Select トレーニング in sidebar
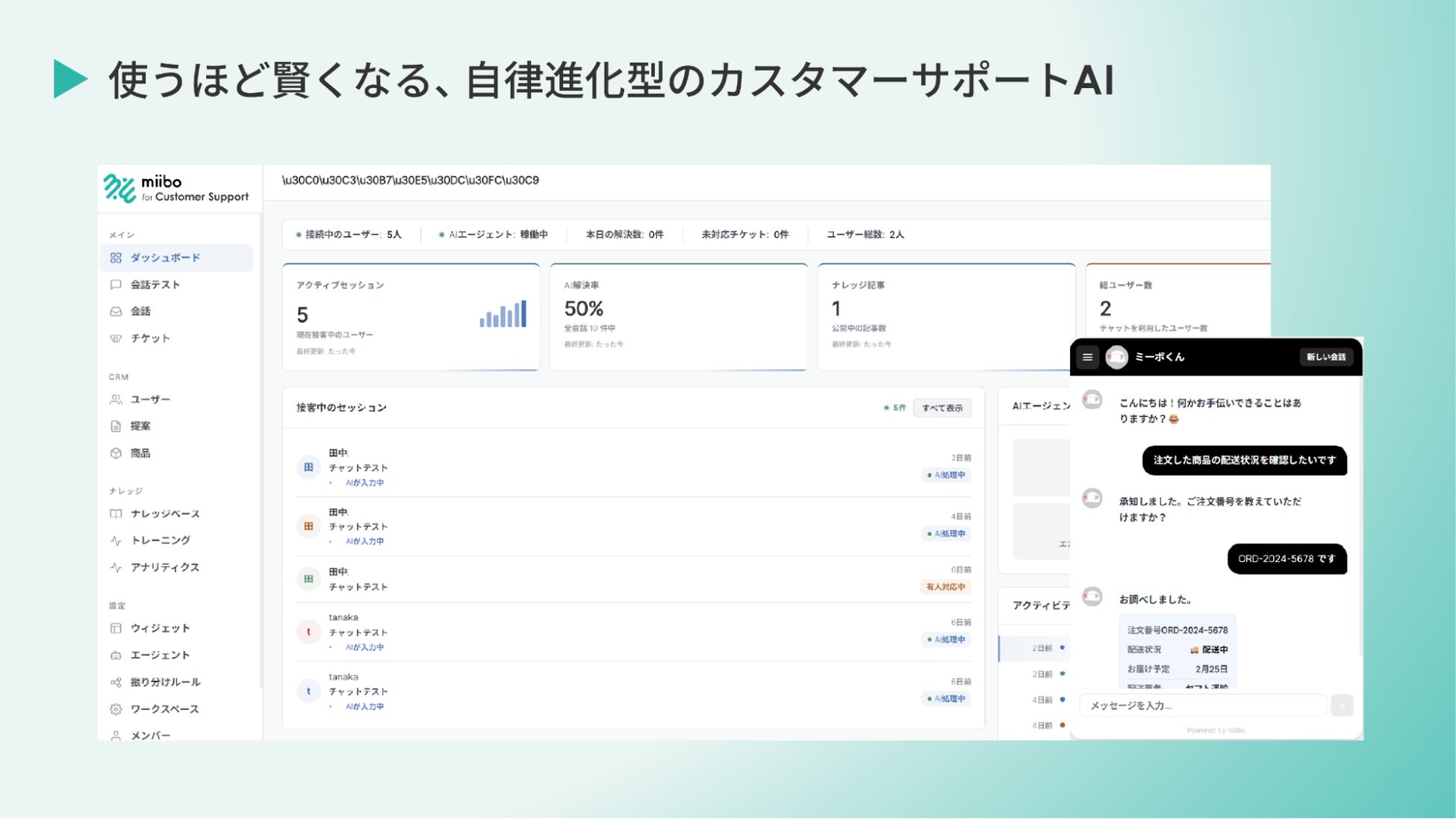 point(160,541)
